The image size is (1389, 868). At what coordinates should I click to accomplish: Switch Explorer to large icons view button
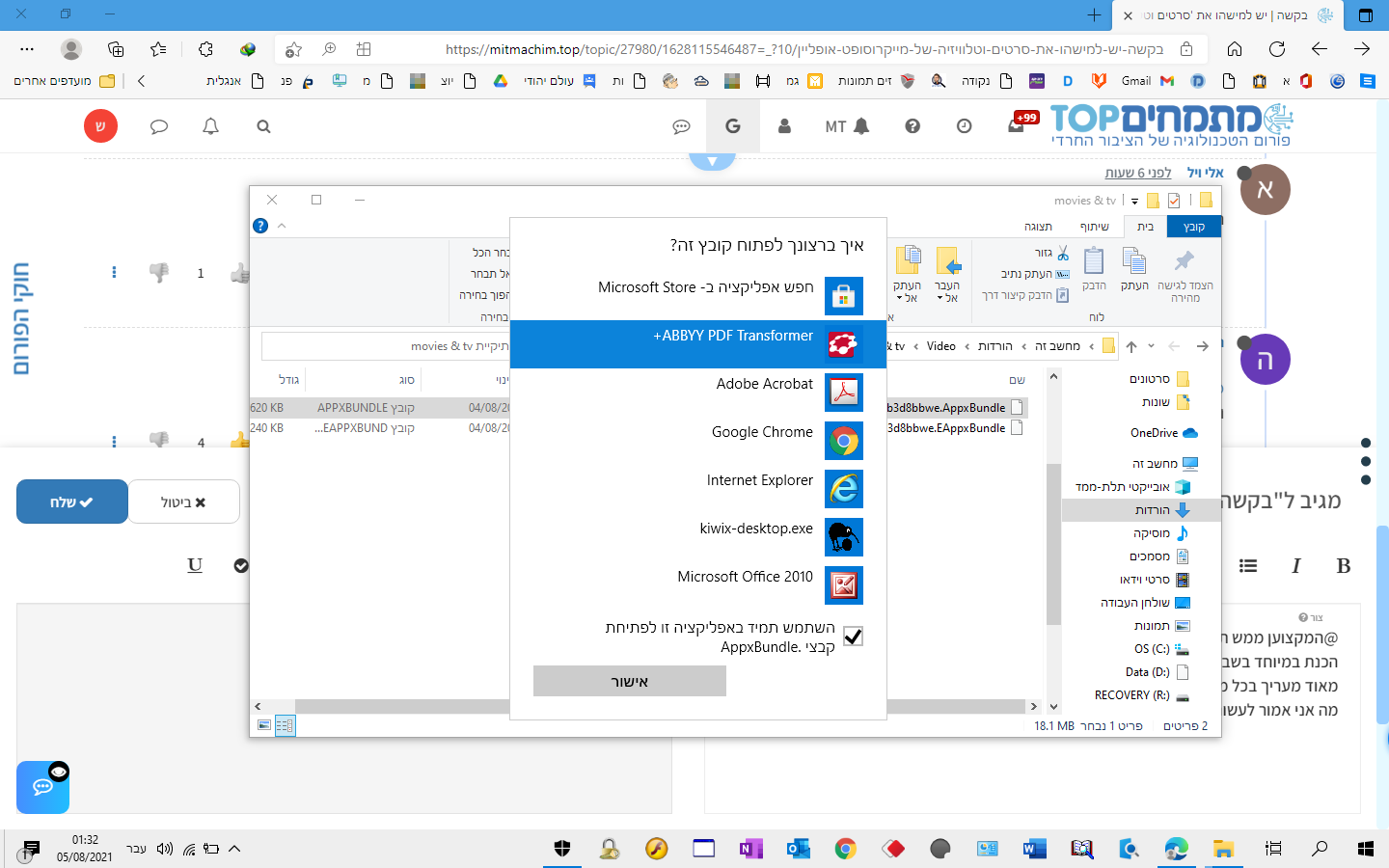coord(264,724)
